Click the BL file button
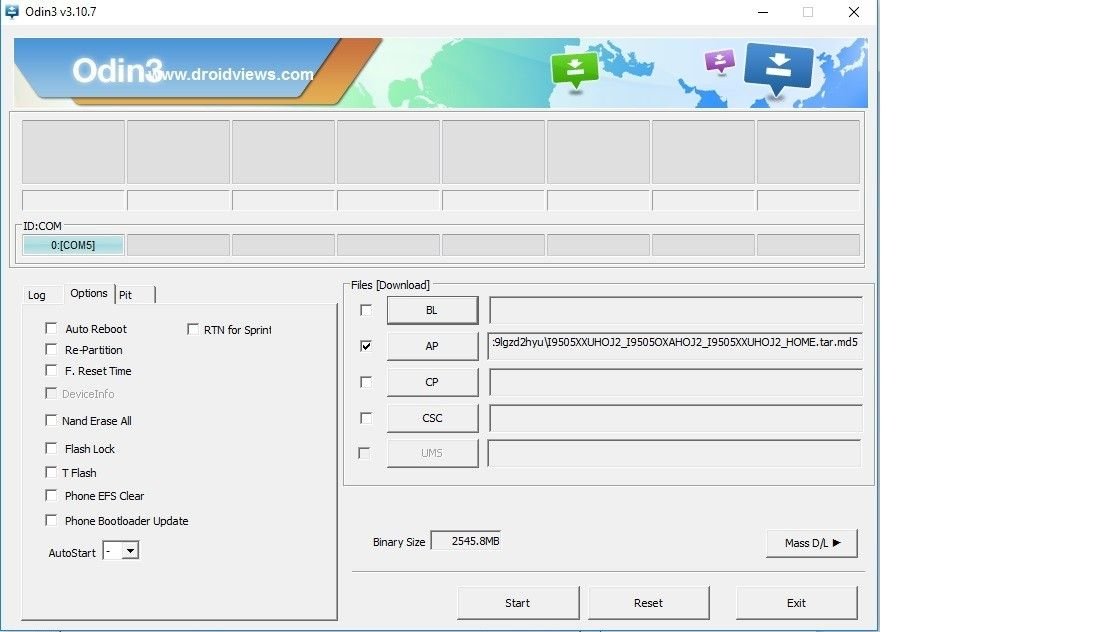 433,310
